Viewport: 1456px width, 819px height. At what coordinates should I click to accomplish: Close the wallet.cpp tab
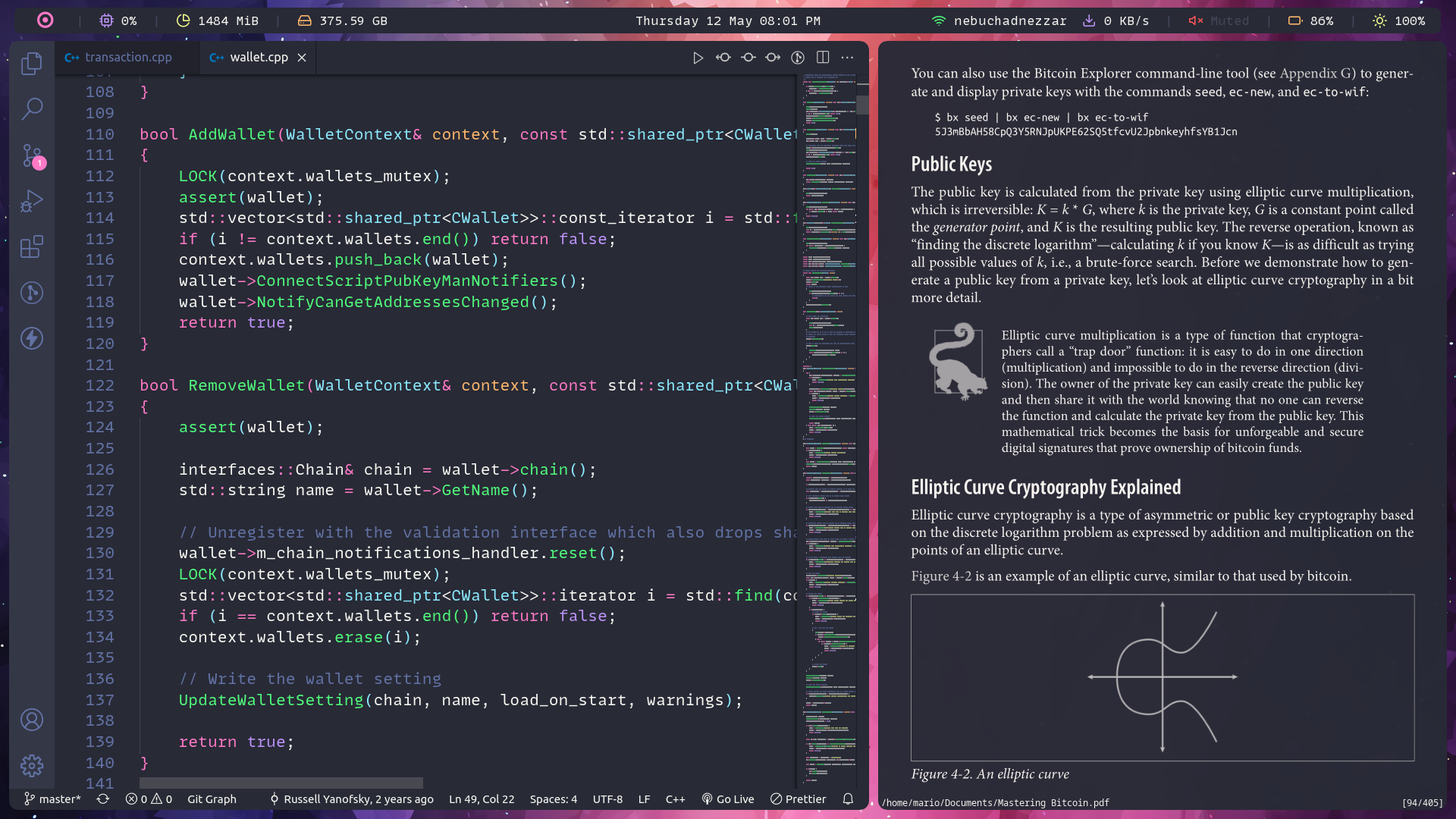tap(302, 58)
